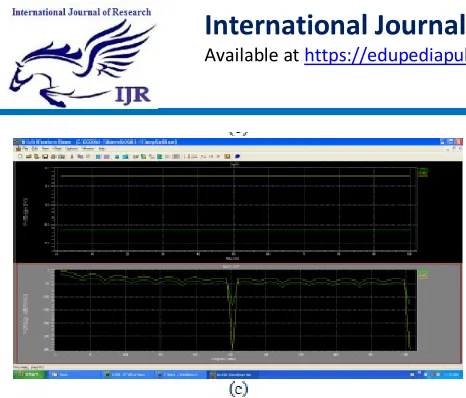Click the Save disk toolbar icon
The image size is (466, 398).
45,156
